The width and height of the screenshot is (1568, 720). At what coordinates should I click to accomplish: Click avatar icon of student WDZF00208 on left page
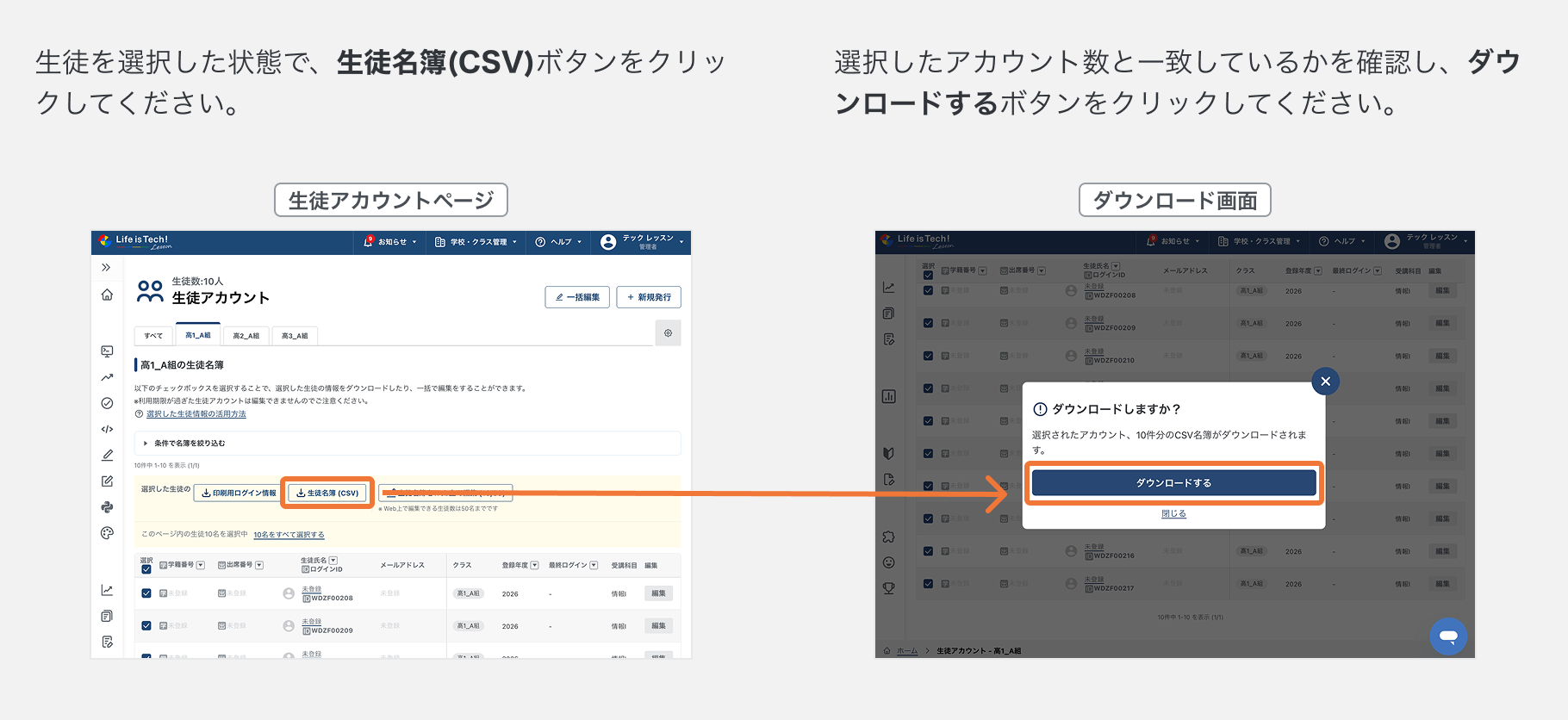(x=289, y=593)
